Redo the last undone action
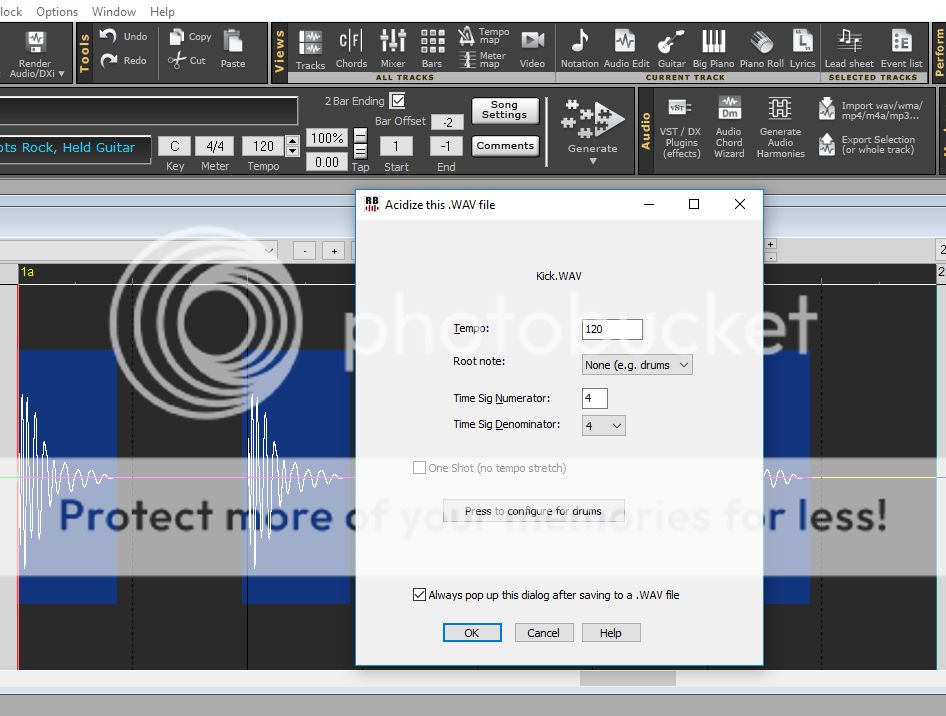Viewport: 946px width, 716px height. (123, 60)
